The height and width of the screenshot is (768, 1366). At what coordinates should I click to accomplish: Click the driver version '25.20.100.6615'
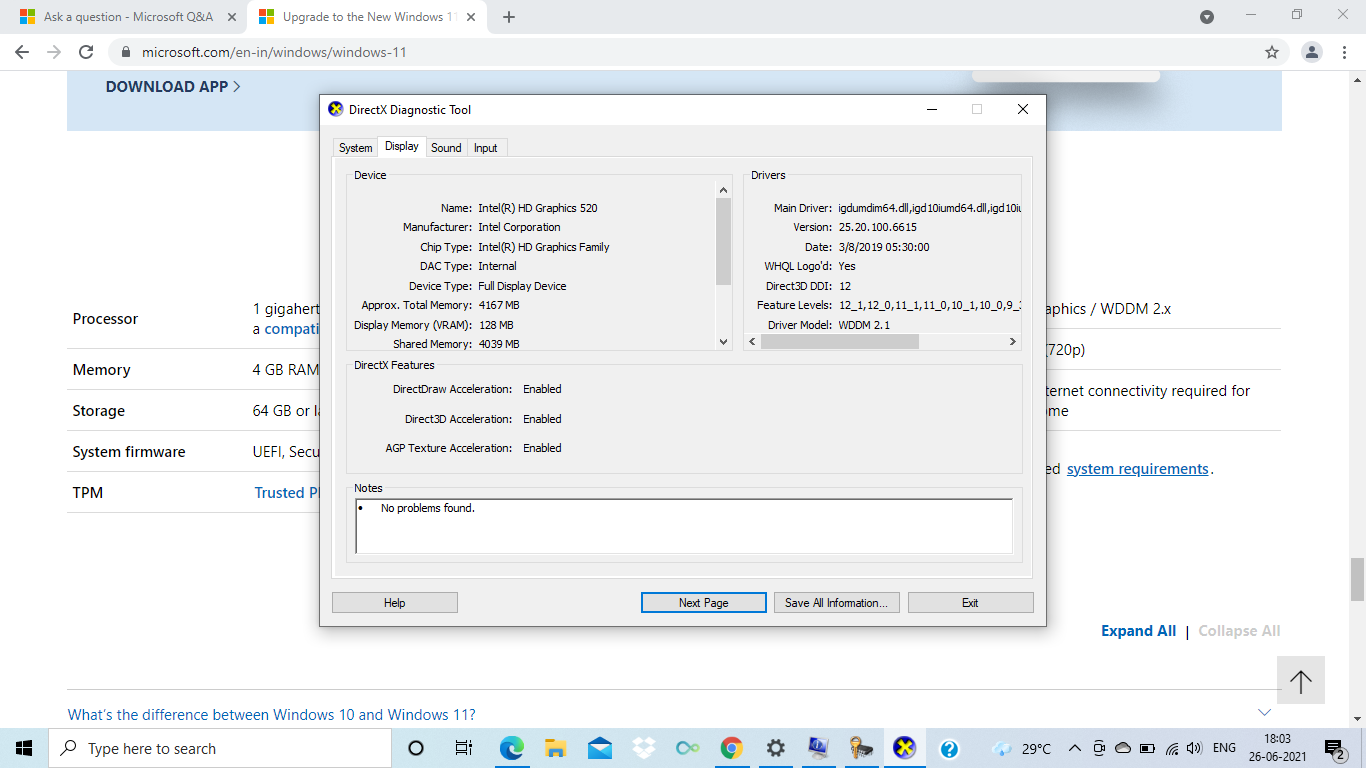point(878,227)
